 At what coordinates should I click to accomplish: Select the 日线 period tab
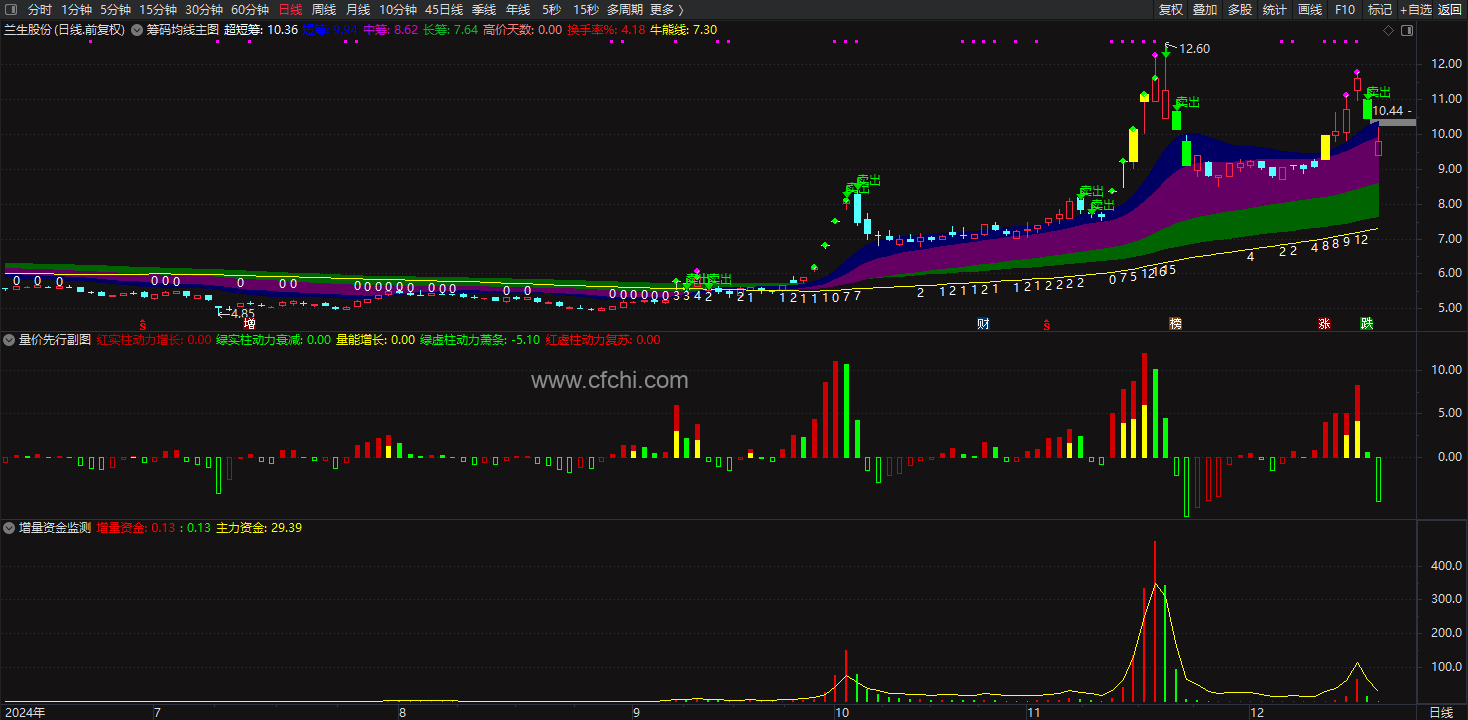(x=290, y=9)
